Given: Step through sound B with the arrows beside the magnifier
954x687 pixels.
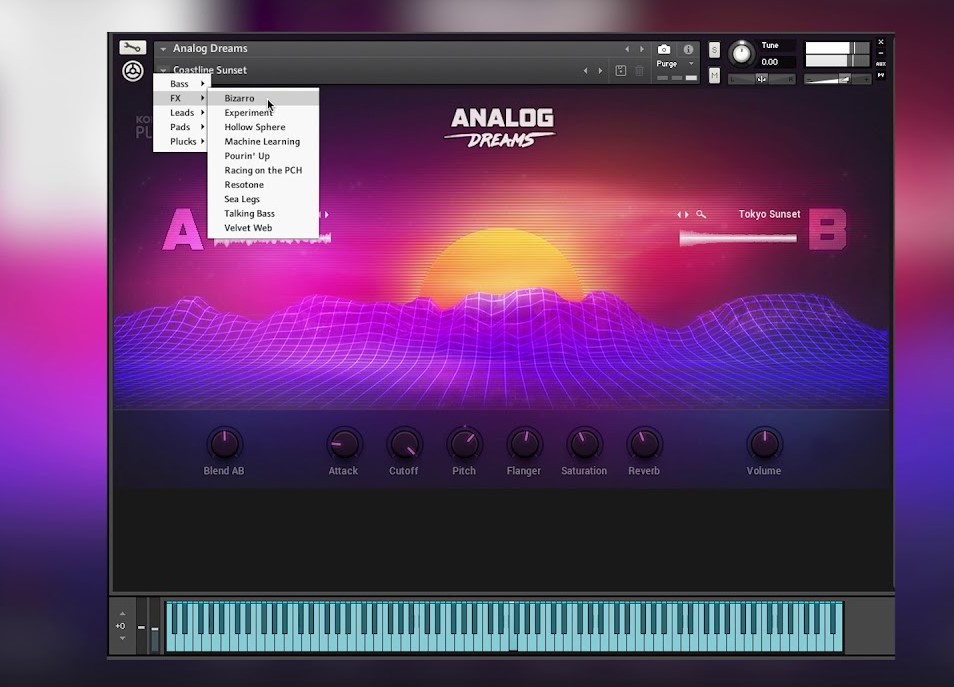Looking at the screenshot, I should (x=683, y=214).
